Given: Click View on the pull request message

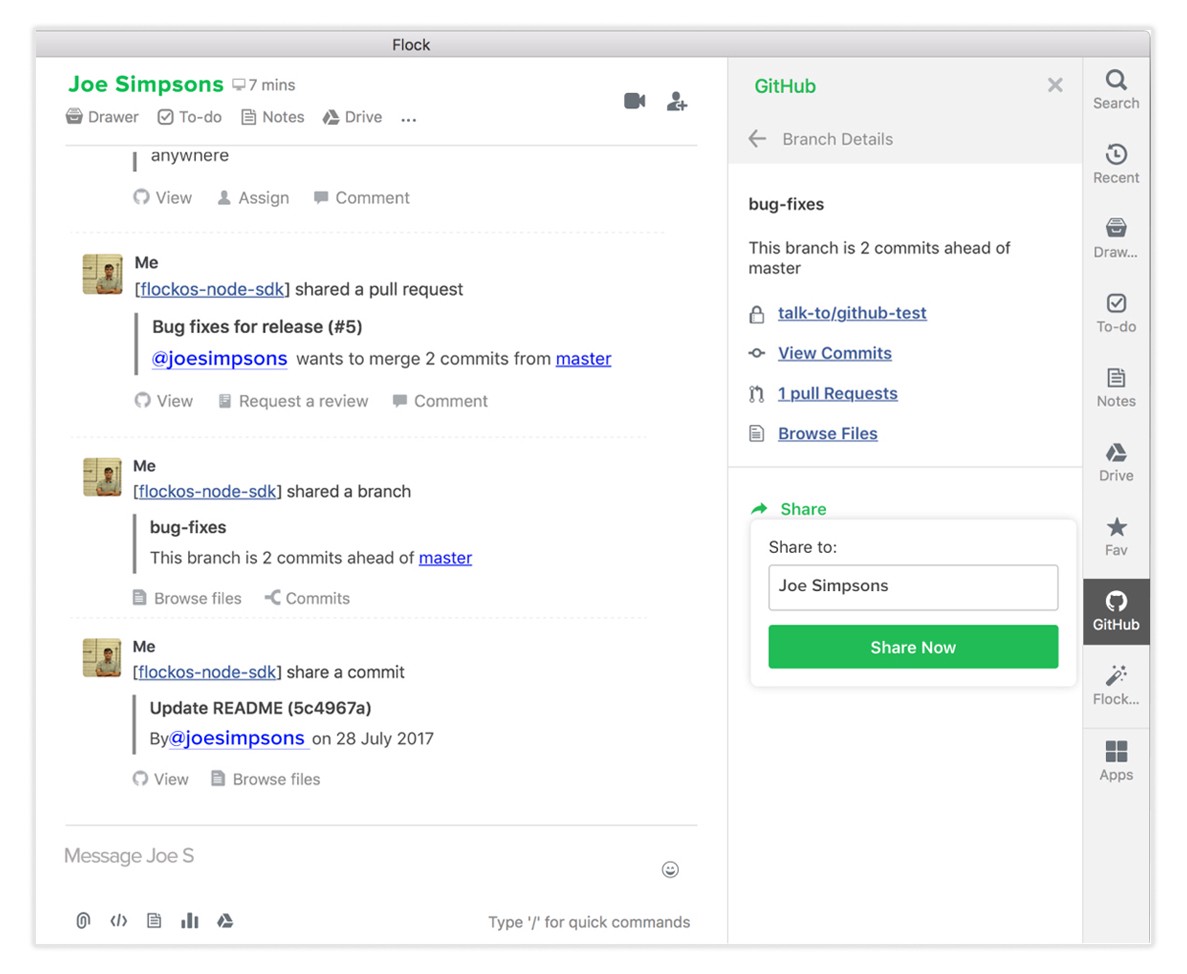Looking at the screenshot, I should point(164,401).
